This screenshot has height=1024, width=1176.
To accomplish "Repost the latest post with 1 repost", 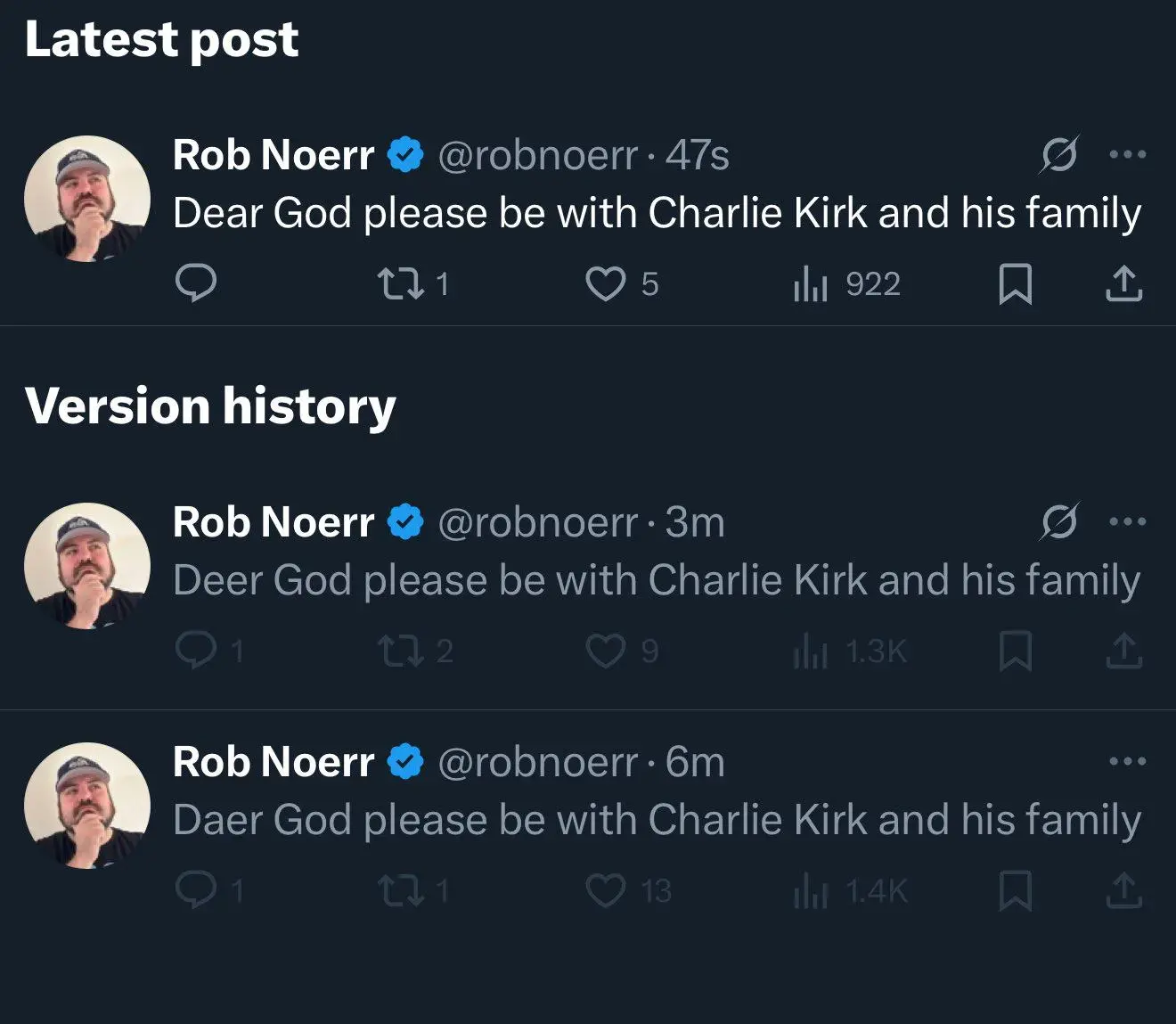I will (x=400, y=284).
